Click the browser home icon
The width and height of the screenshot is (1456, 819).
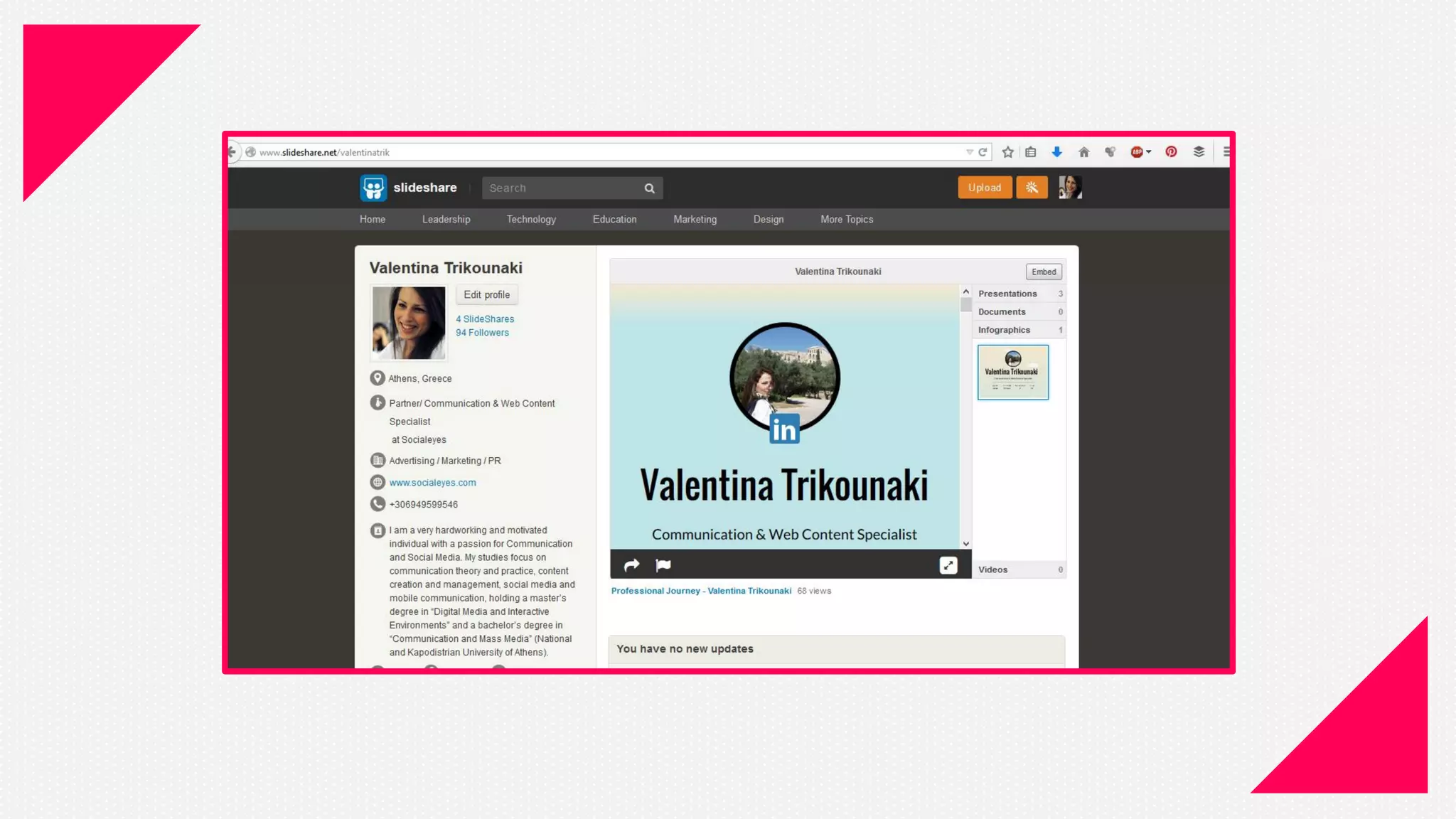pyautogui.click(x=1083, y=152)
